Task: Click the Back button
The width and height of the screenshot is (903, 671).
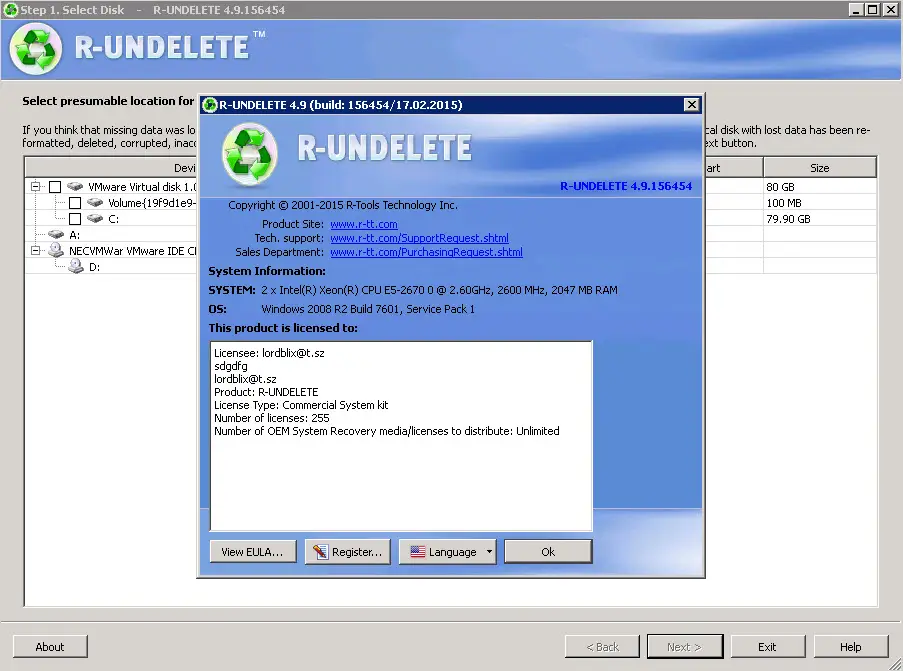Action: click(602, 647)
